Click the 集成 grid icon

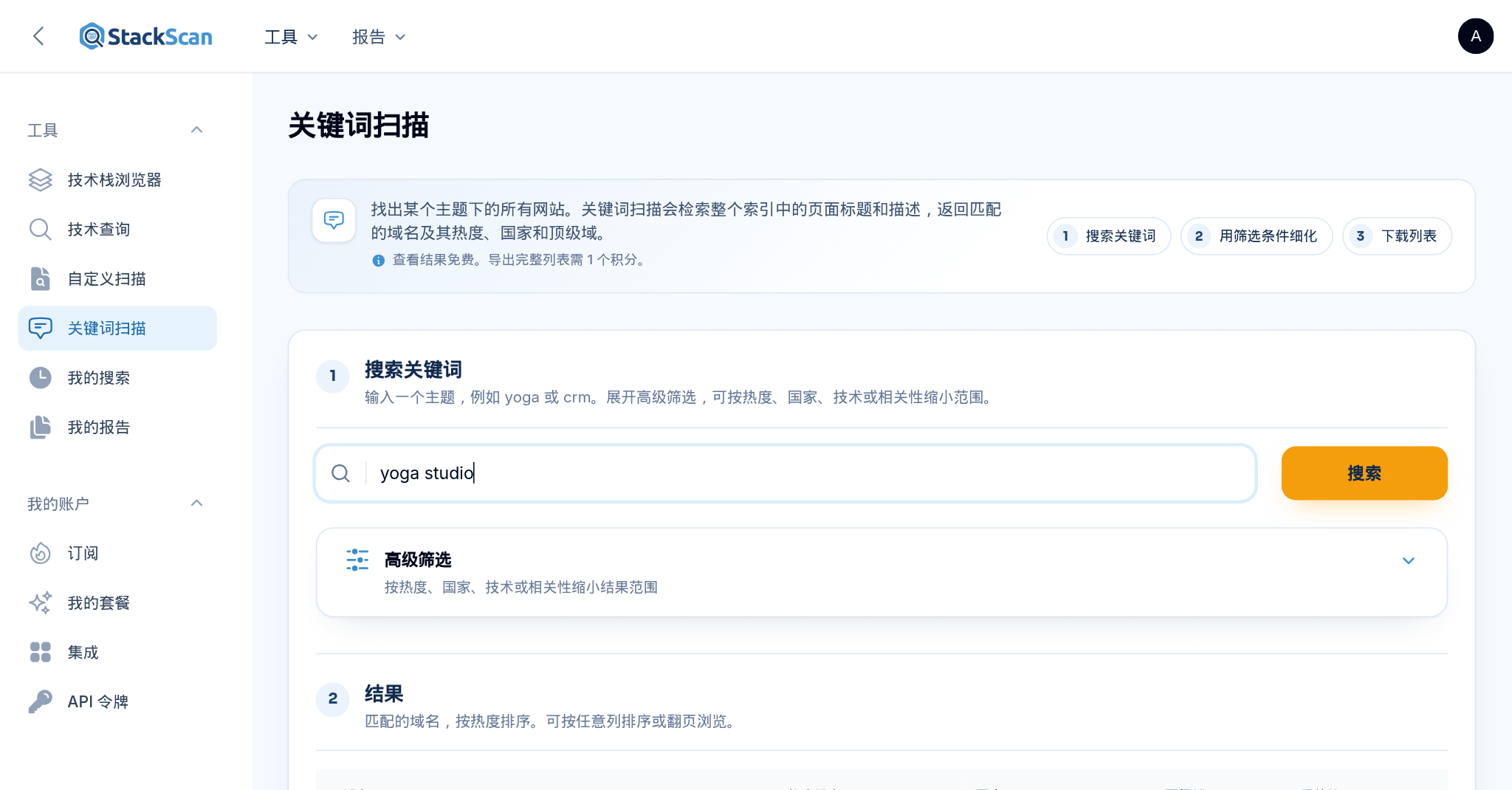[x=41, y=653]
